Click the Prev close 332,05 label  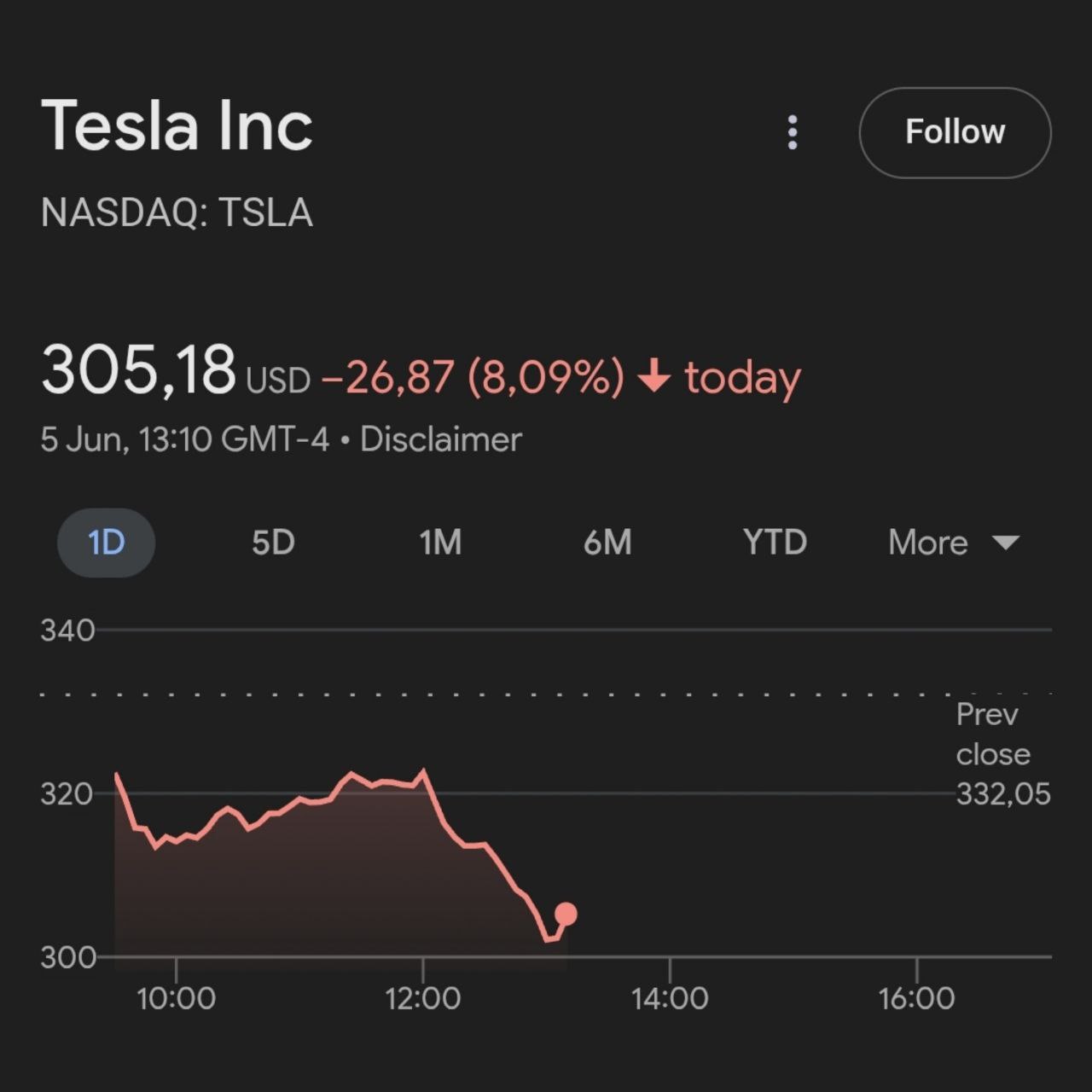(998, 754)
